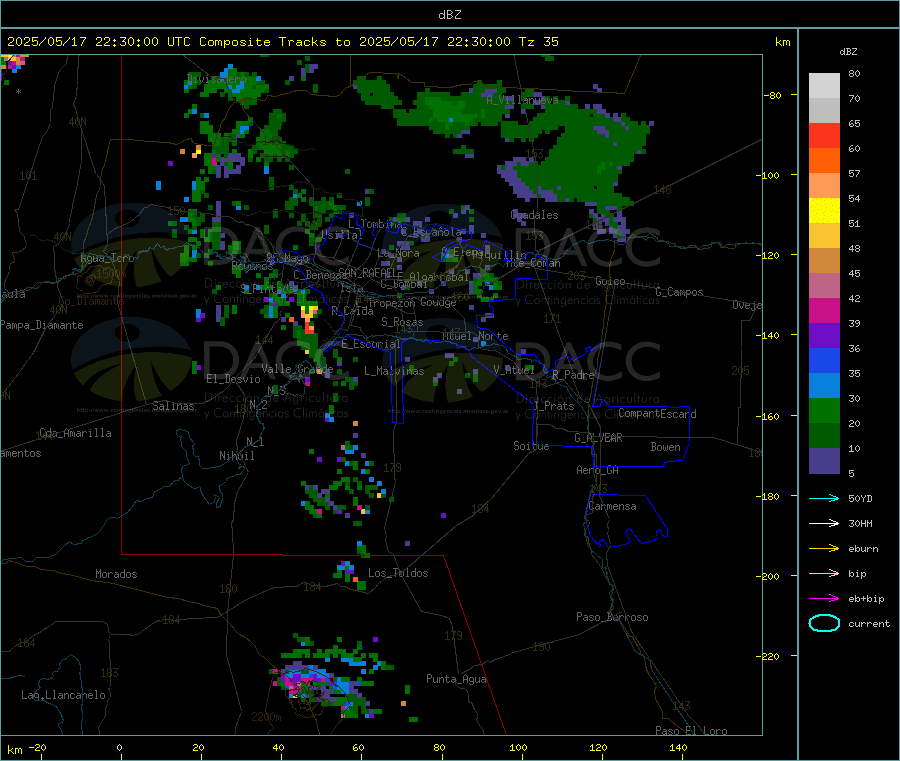Viewport: 900px width, 761px height.
Task: Click the Cda_Amarilla map label
Action: [75, 433]
